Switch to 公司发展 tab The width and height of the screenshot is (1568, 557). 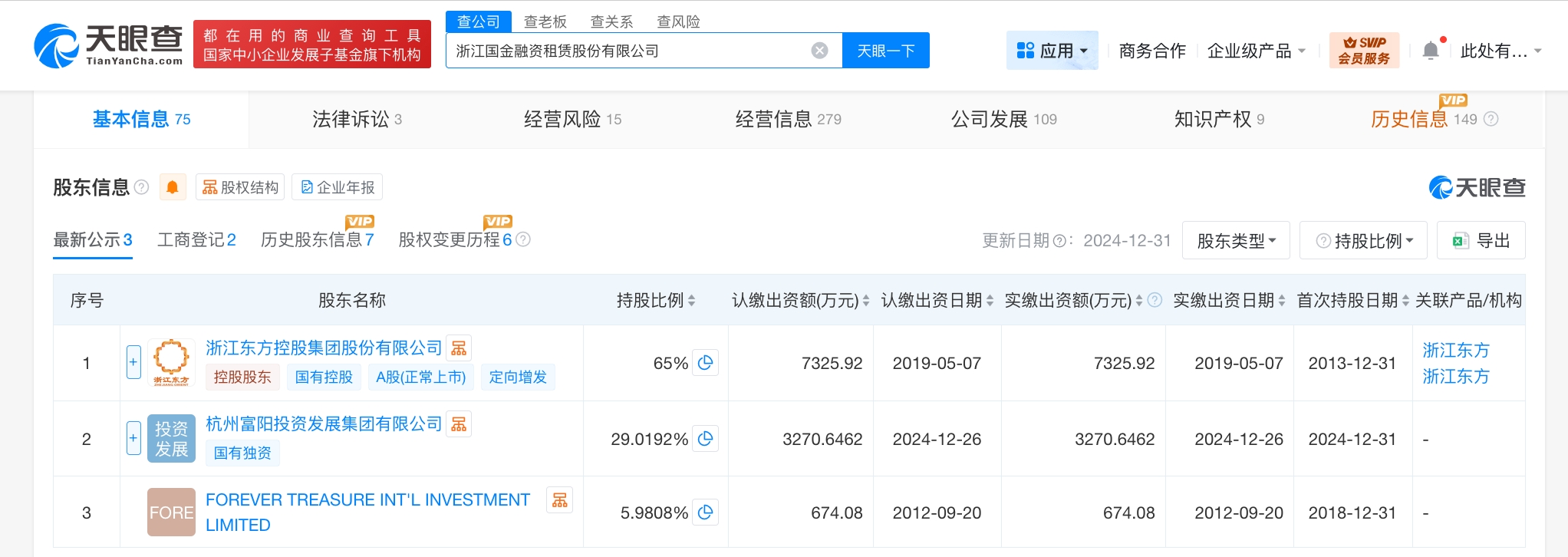click(x=1004, y=119)
